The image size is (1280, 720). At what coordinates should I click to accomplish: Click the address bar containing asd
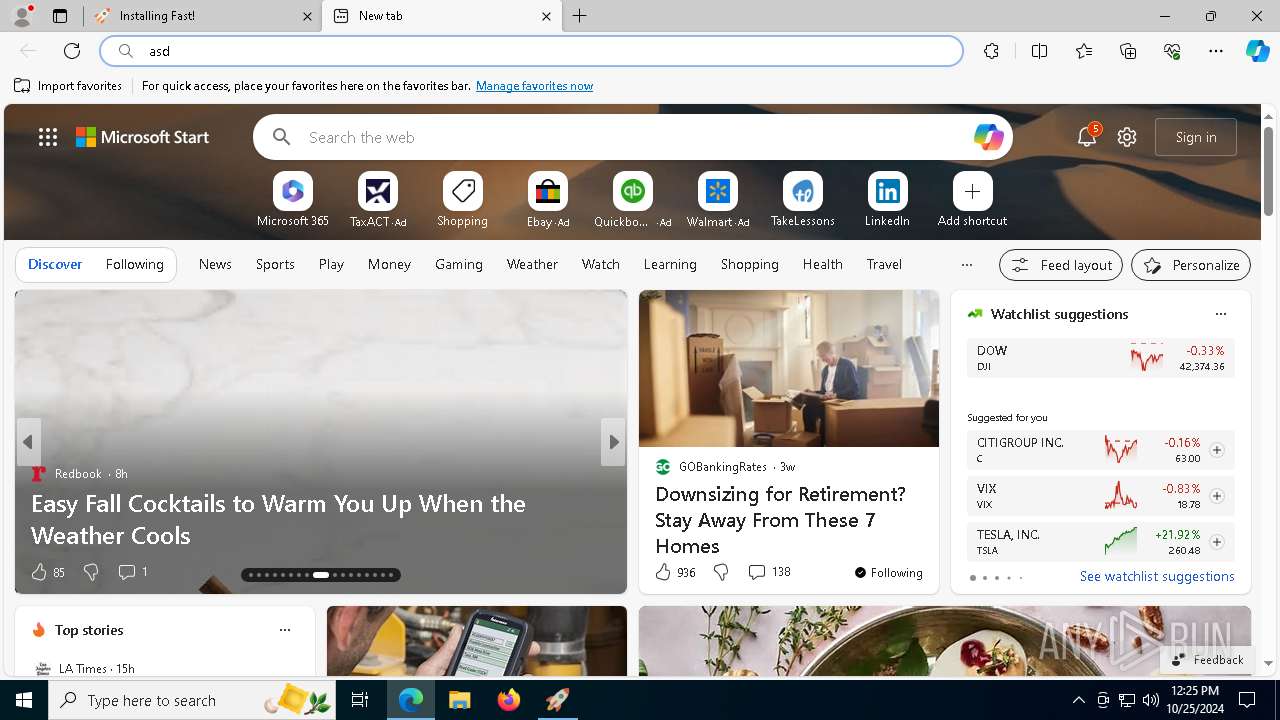(532, 51)
